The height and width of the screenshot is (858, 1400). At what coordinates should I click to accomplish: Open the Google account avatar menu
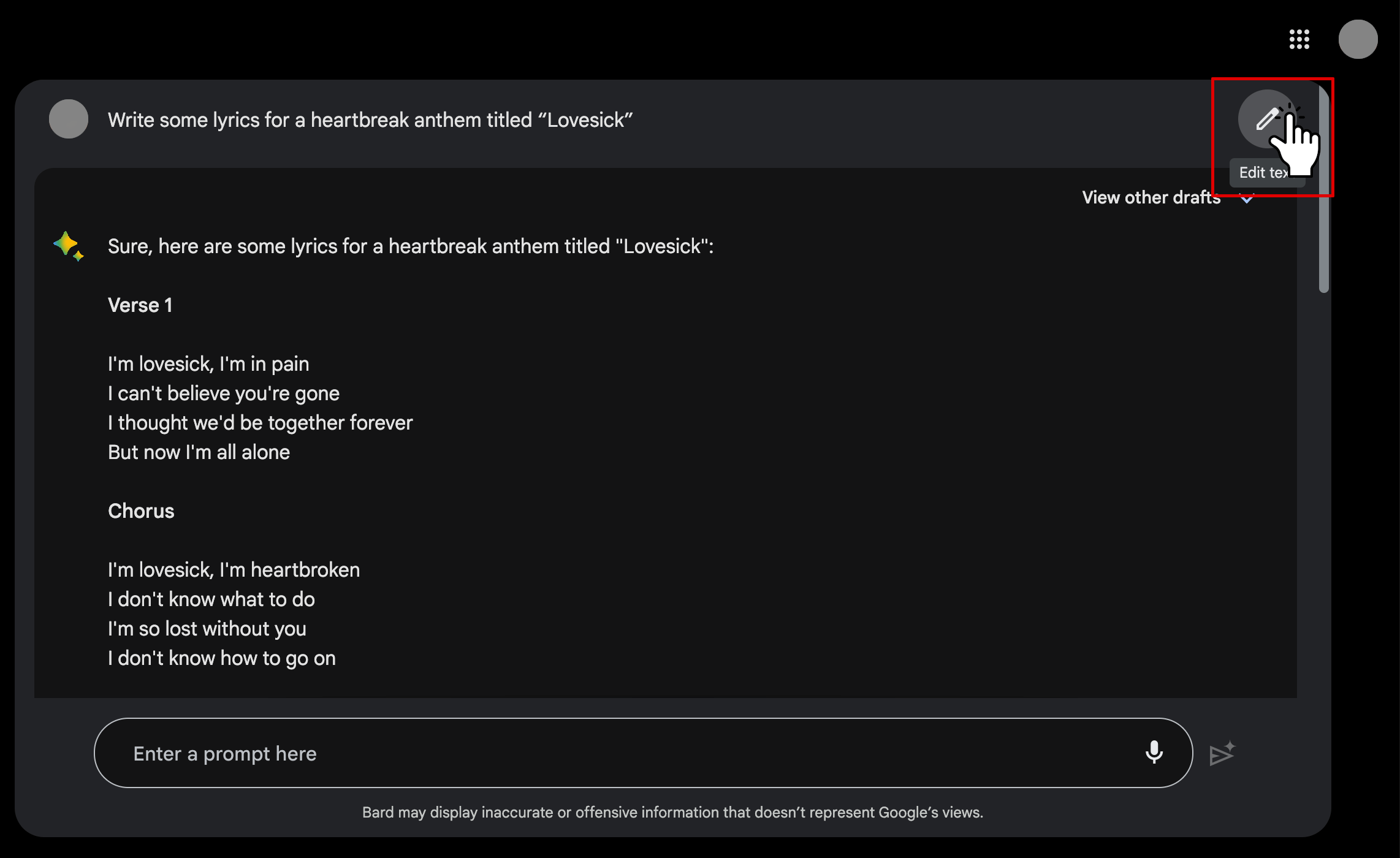pos(1358,39)
